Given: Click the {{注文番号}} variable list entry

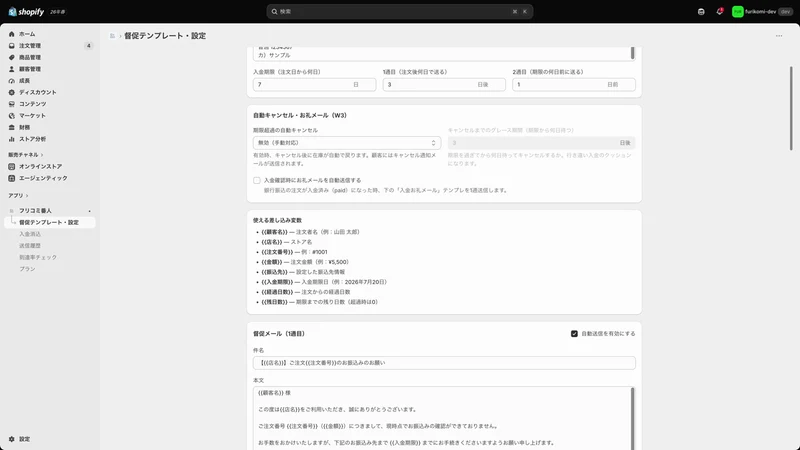Looking at the screenshot, I should coord(294,252).
